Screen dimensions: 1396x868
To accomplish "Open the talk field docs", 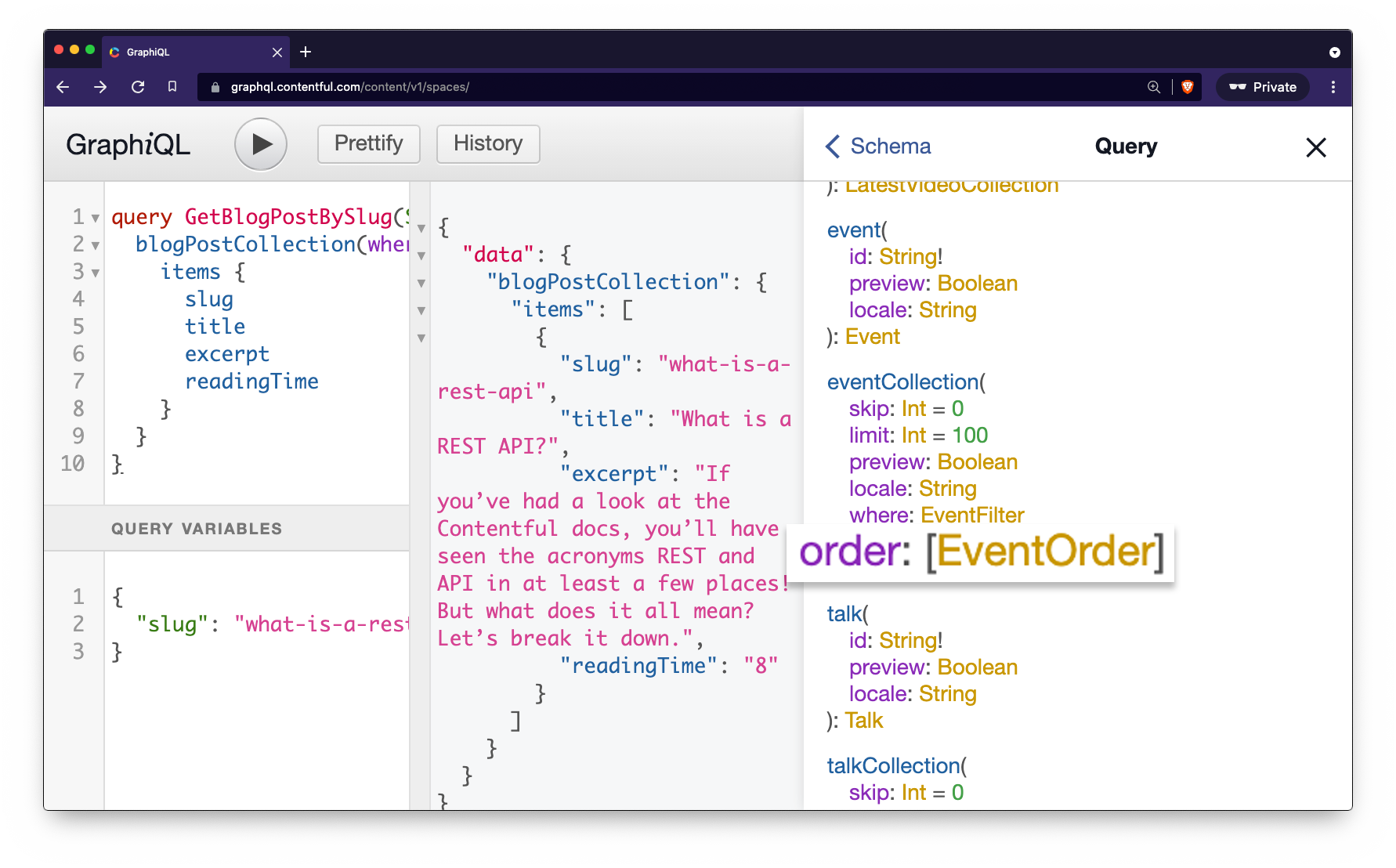I will click(x=844, y=614).
